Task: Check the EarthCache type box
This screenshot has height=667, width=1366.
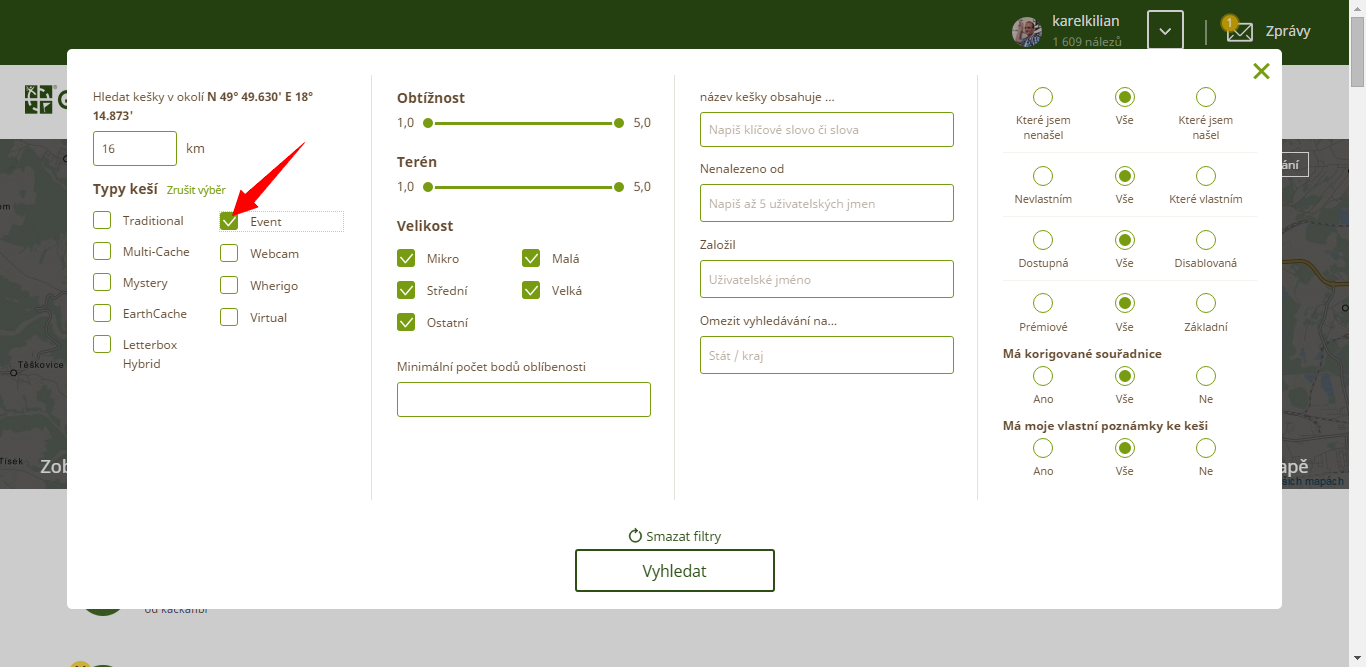Action: (x=102, y=313)
